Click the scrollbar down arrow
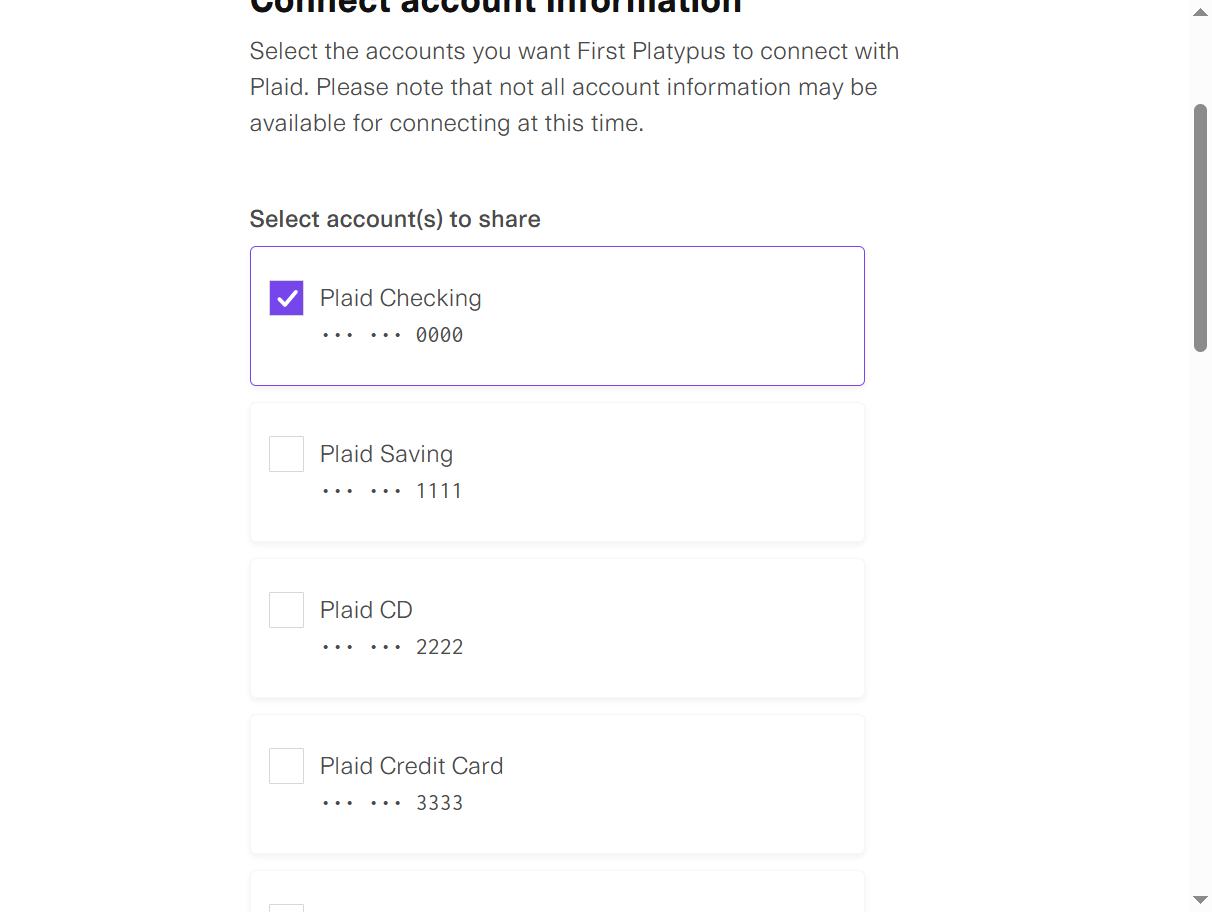Screen dimensions: 1212x912 pyautogui.click(x=1200, y=900)
